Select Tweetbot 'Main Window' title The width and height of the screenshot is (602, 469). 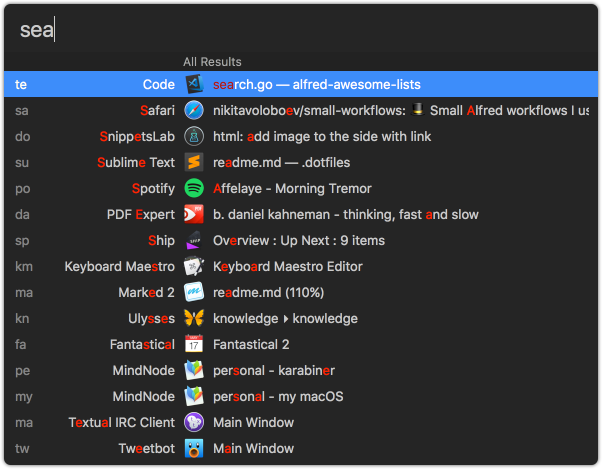(253, 449)
